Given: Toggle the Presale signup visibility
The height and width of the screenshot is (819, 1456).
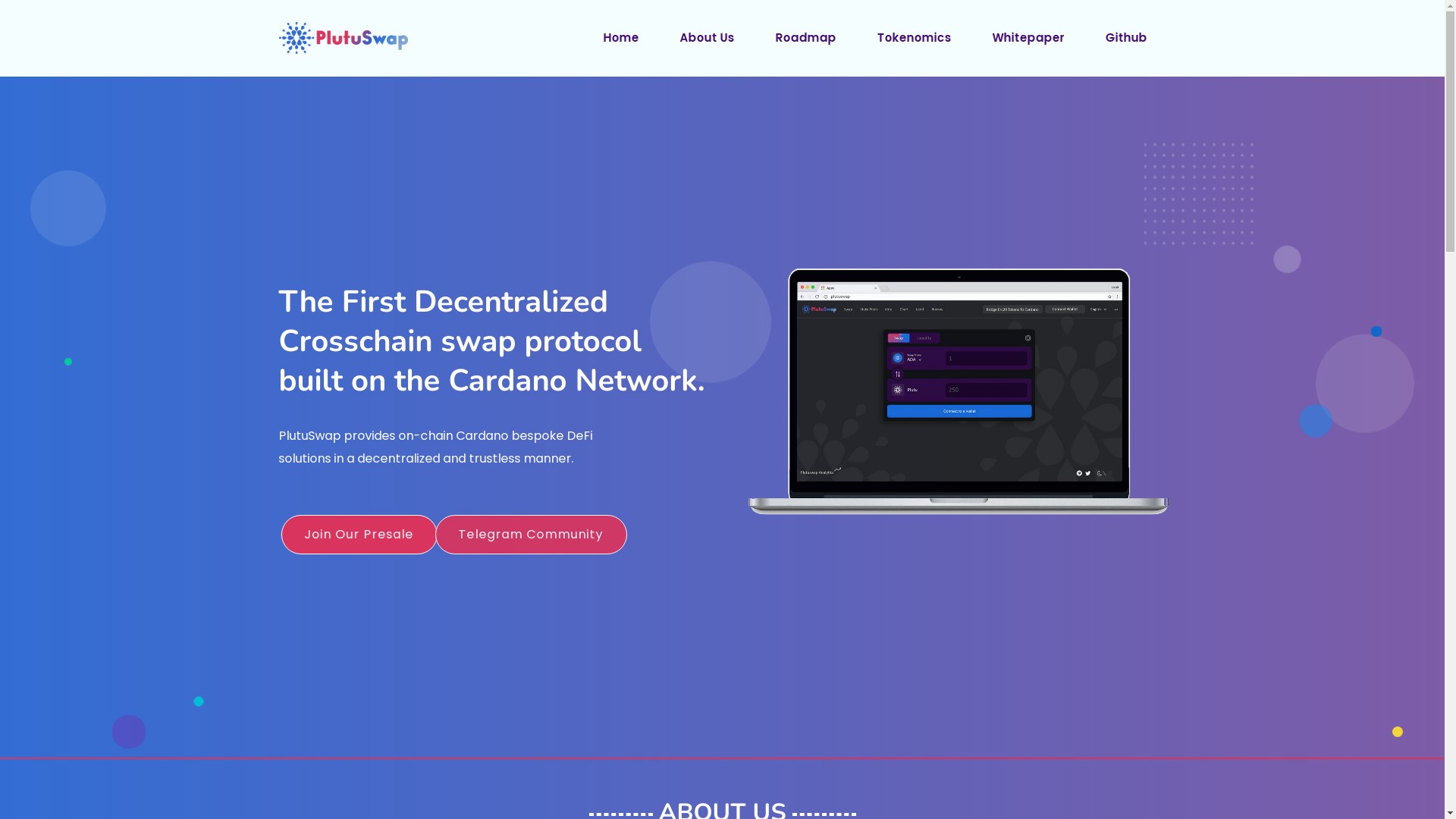Looking at the screenshot, I should tap(358, 534).
